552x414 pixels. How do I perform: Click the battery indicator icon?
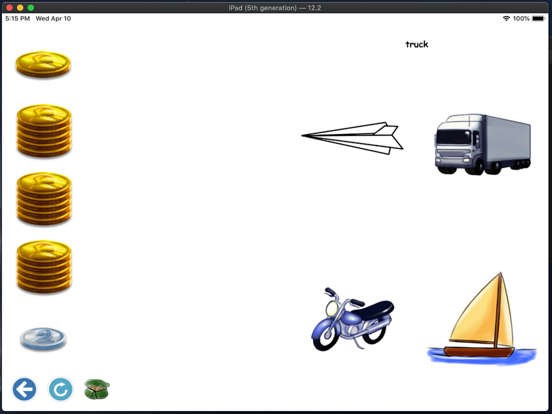point(539,18)
